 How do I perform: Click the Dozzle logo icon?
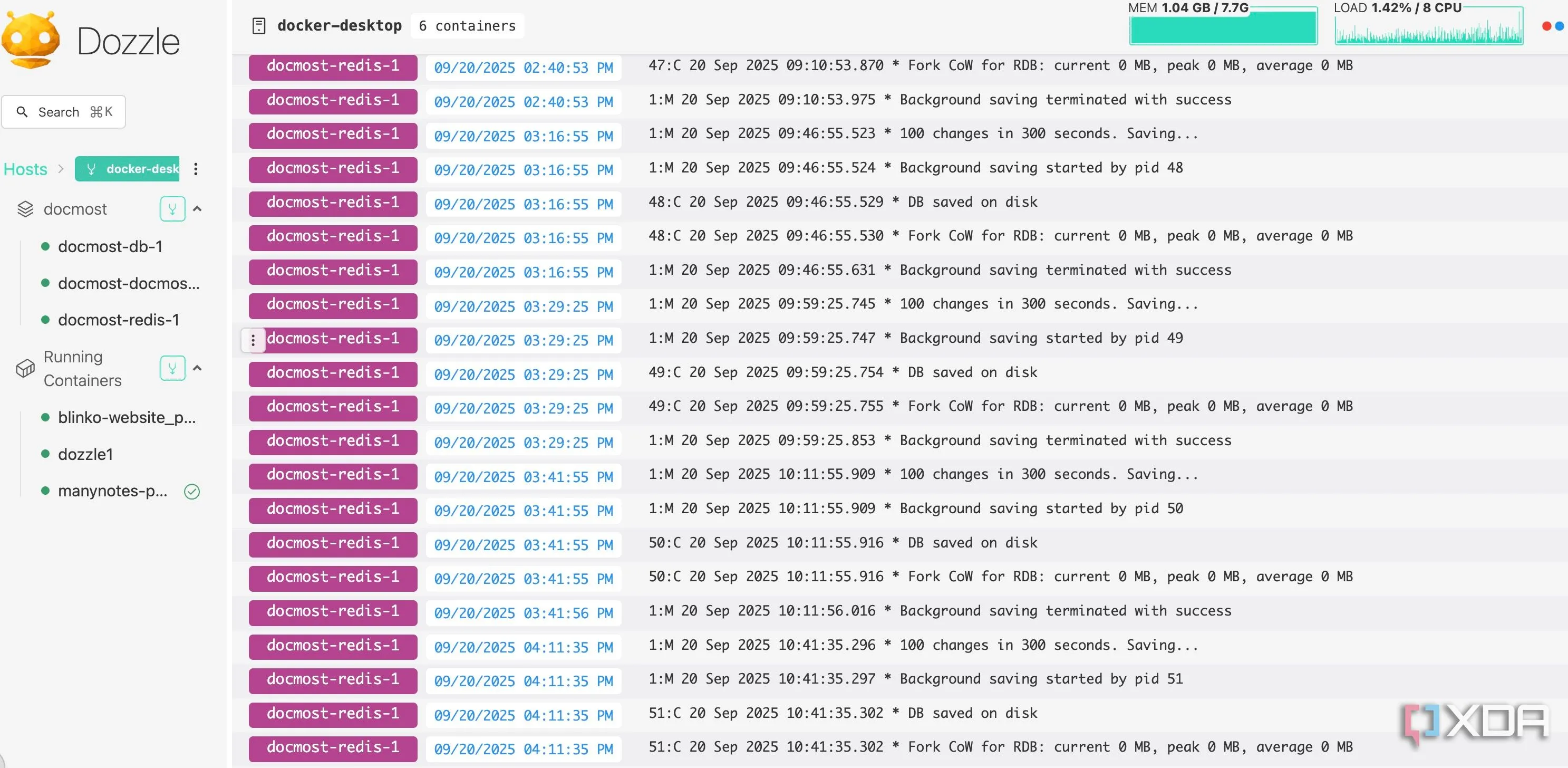point(31,40)
